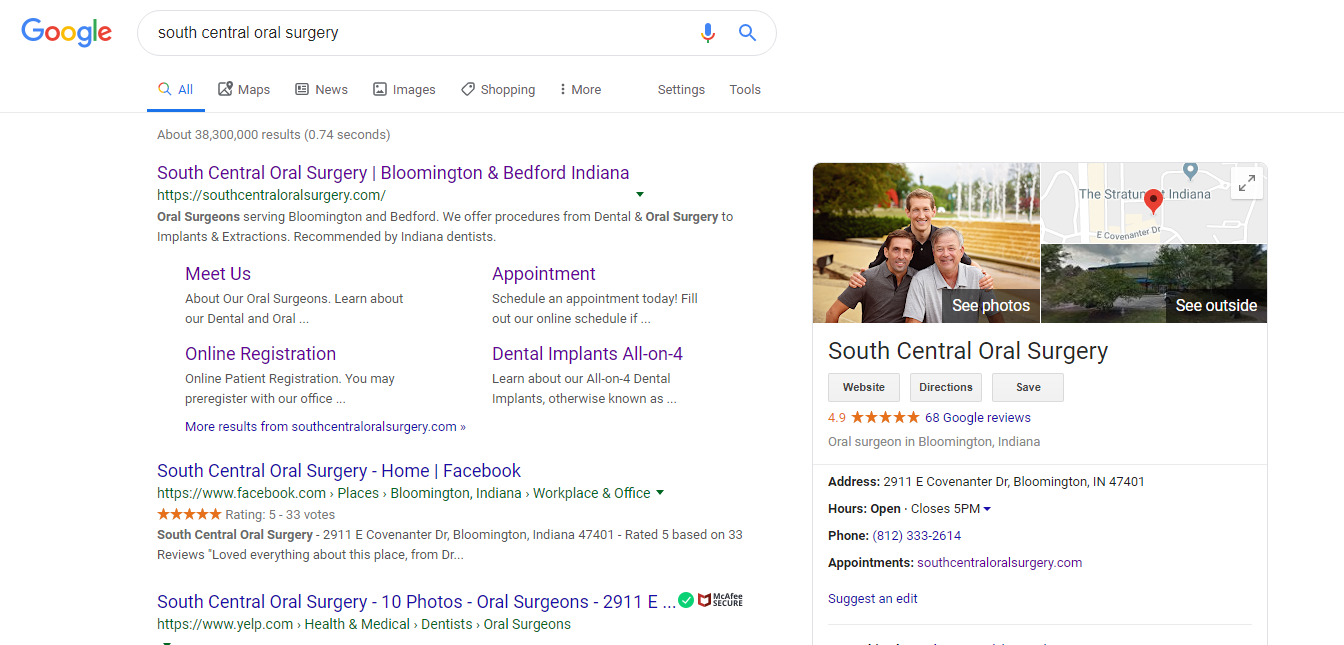
Task: Expand the map with the fullscreen arrows icon
Action: (1247, 184)
